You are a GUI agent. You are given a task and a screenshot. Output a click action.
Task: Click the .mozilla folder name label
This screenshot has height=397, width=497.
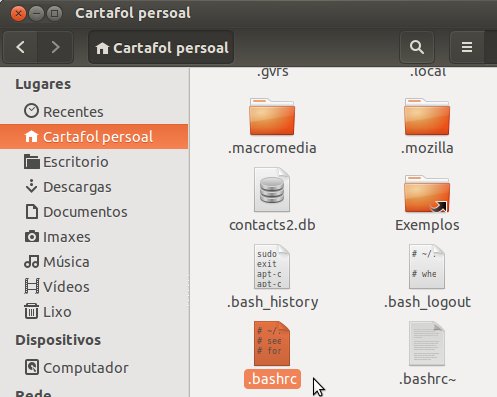(x=427, y=148)
